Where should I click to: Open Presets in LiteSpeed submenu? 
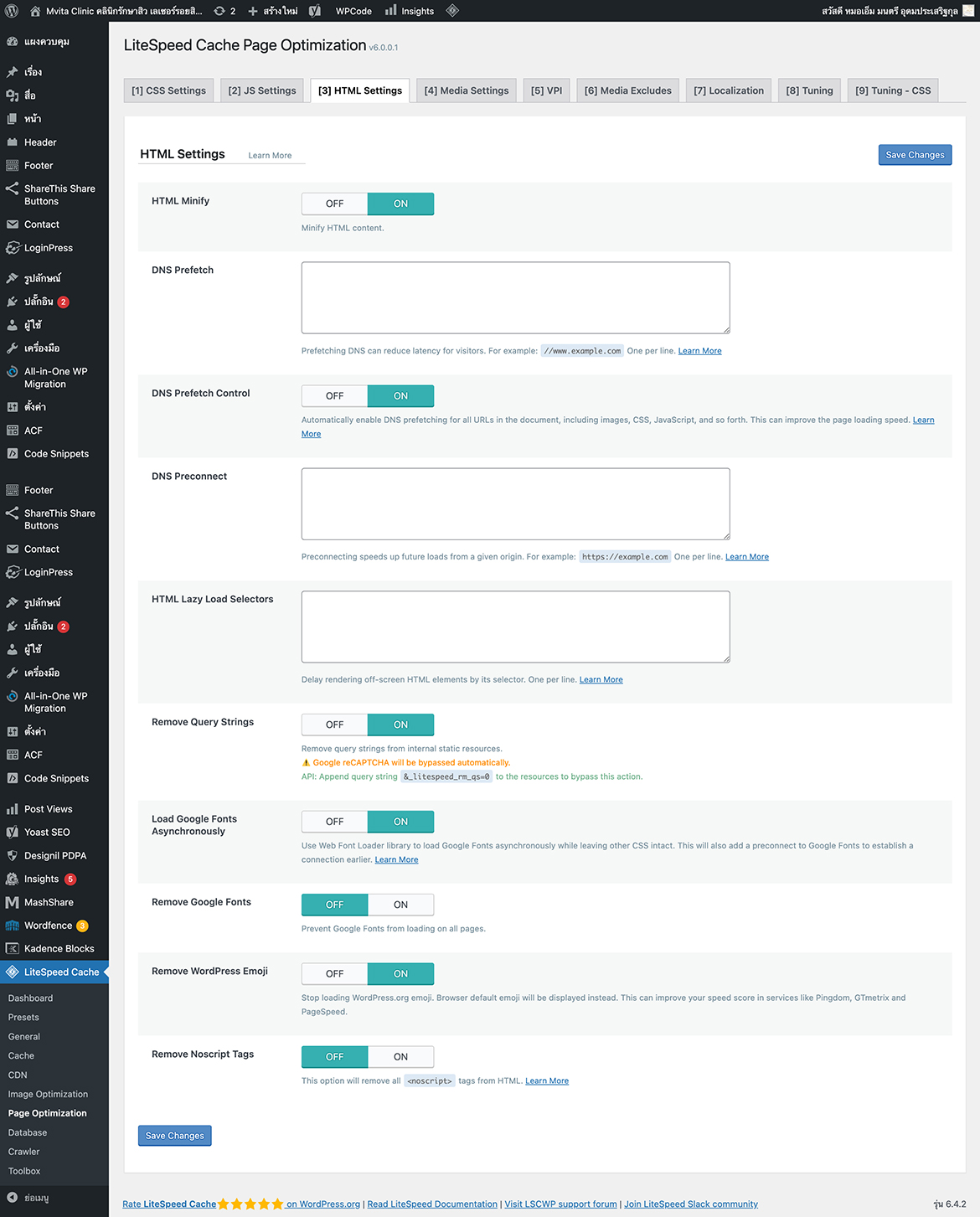coord(23,1018)
